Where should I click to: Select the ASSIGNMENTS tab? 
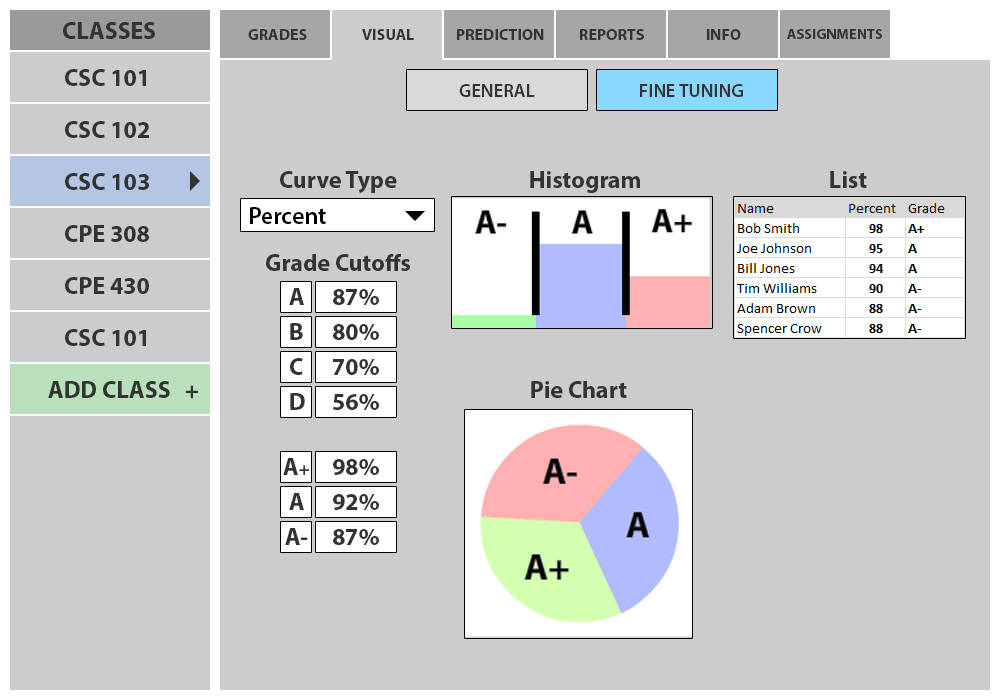coord(834,35)
